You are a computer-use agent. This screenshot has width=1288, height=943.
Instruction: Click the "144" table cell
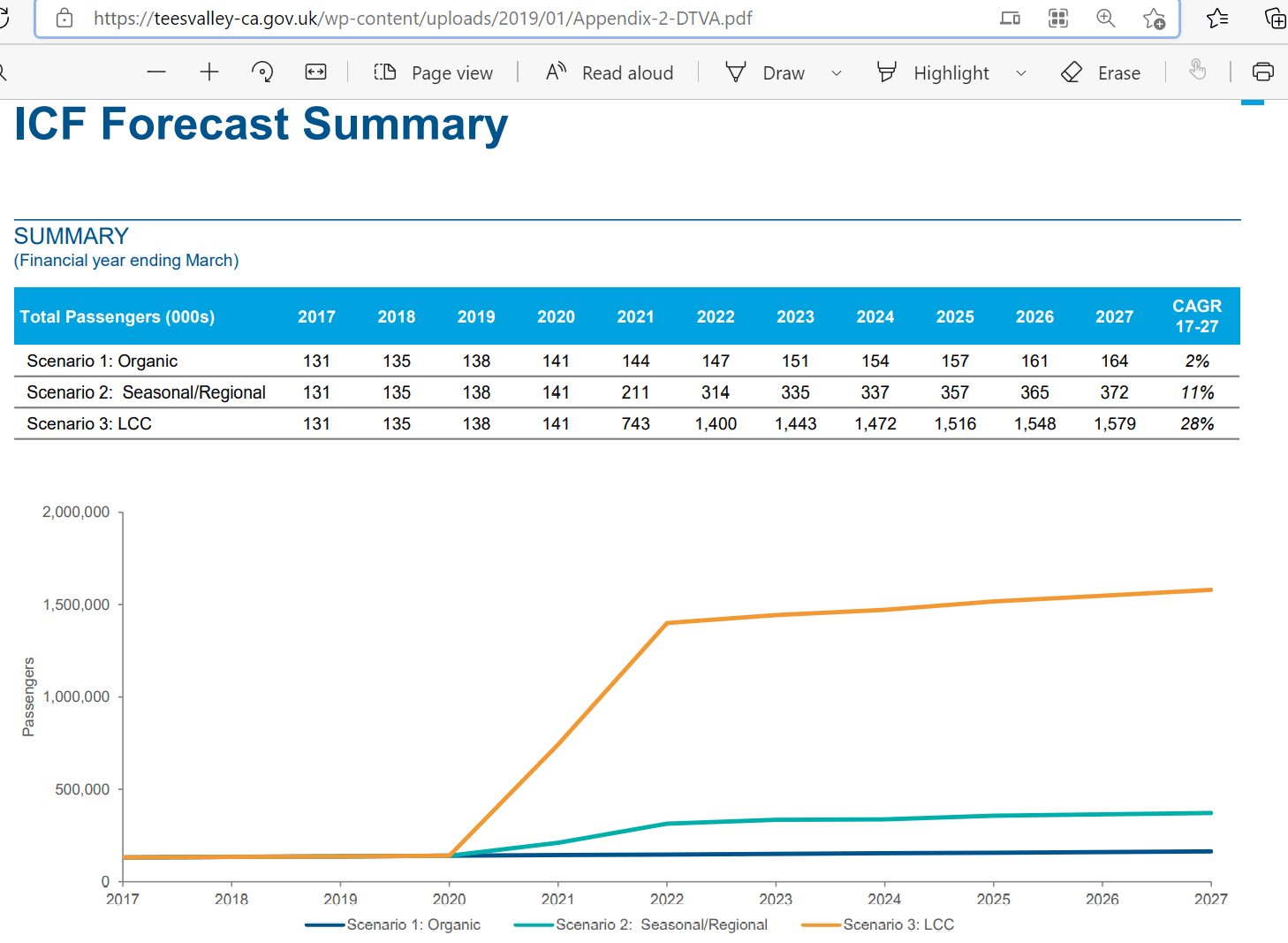[636, 361]
